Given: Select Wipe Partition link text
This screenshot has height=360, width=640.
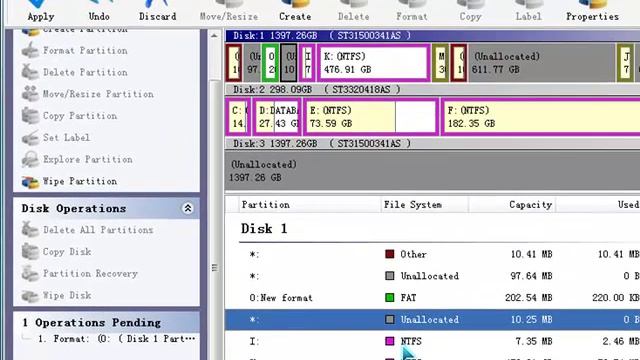Looking at the screenshot, I should click(80, 181).
